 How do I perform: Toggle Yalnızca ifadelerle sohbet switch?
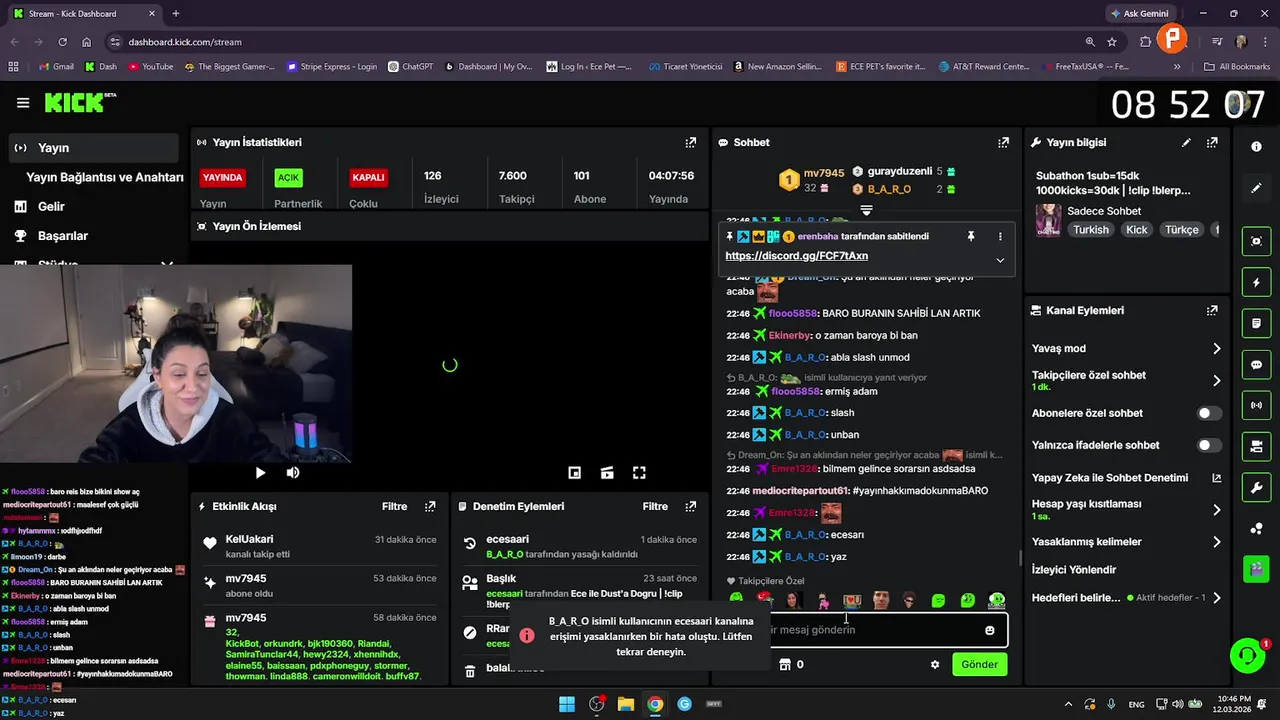[x=1209, y=445]
